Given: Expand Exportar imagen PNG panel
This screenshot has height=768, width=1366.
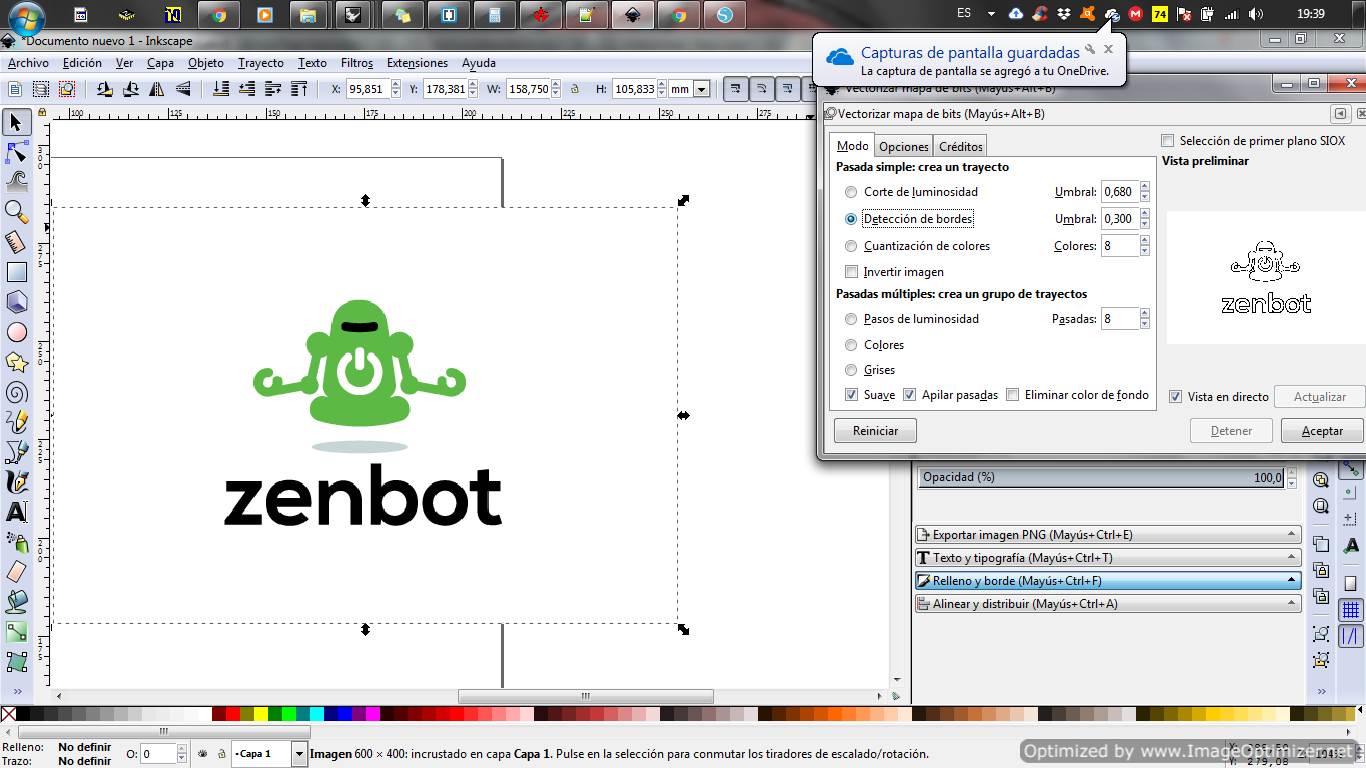Looking at the screenshot, I should (x=1108, y=535).
